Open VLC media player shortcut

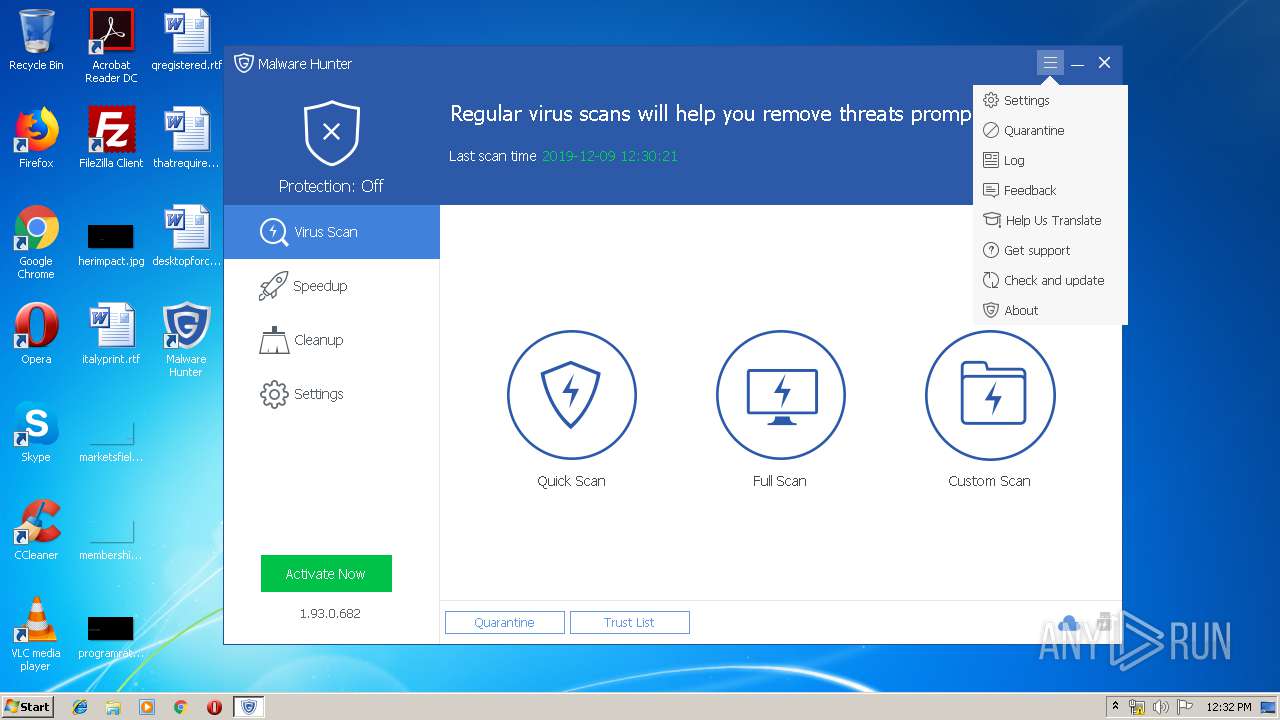36,634
